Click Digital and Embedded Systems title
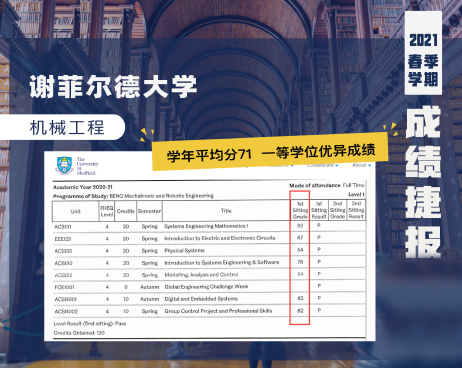The height and width of the screenshot is (368, 462). pyautogui.click(x=201, y=299)
